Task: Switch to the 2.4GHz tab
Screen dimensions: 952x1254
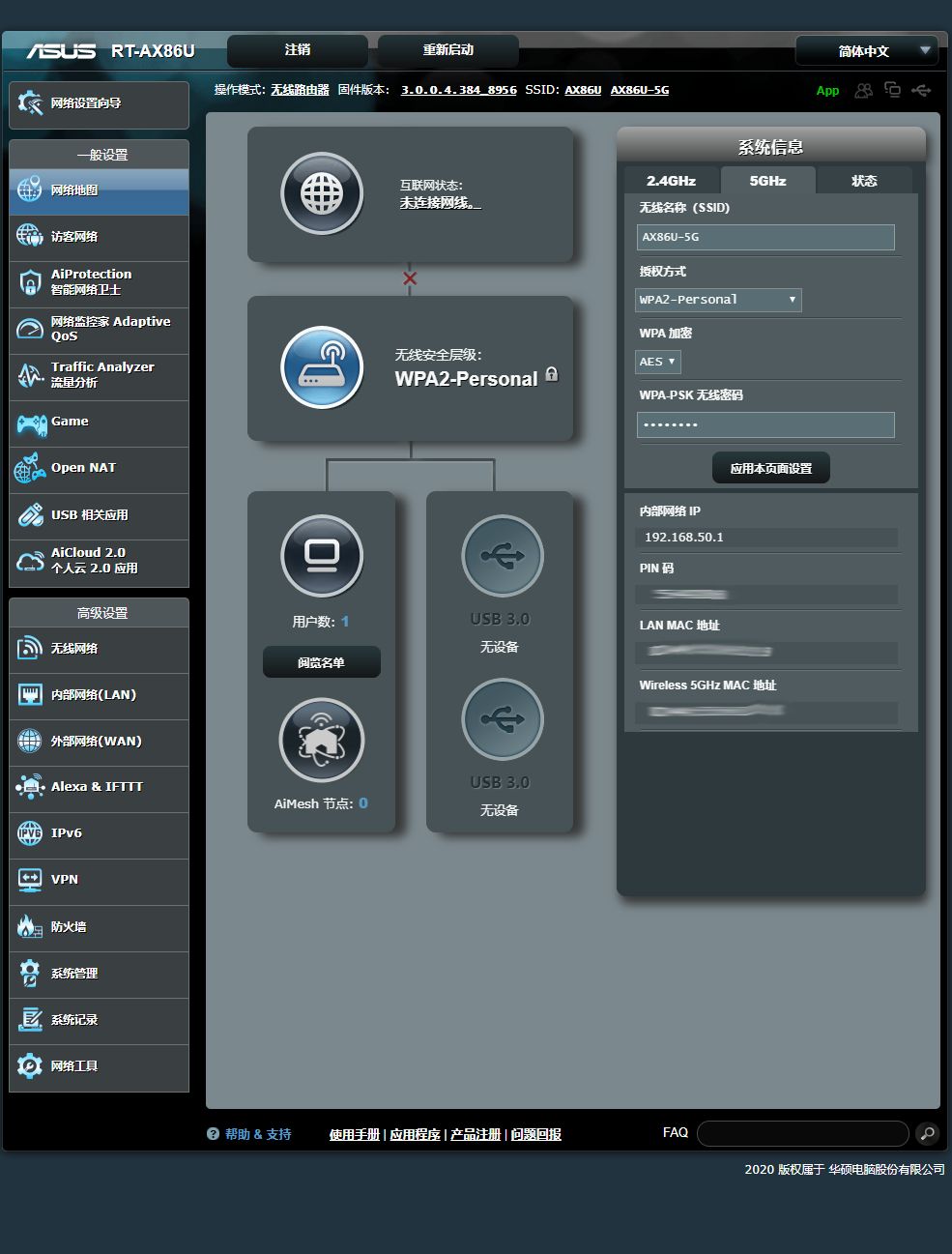Action: 671,181
